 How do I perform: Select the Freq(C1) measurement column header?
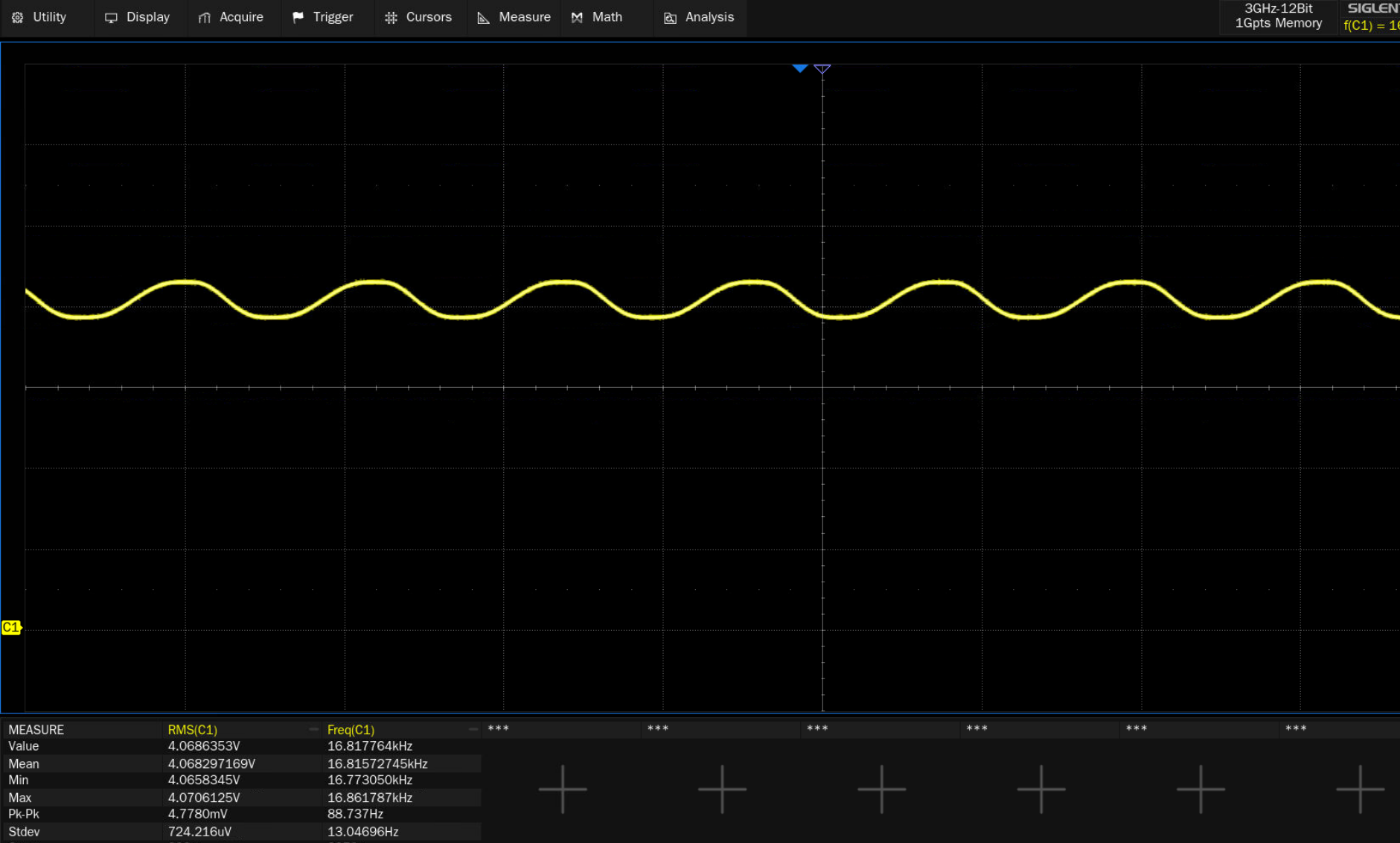(351, 730)
